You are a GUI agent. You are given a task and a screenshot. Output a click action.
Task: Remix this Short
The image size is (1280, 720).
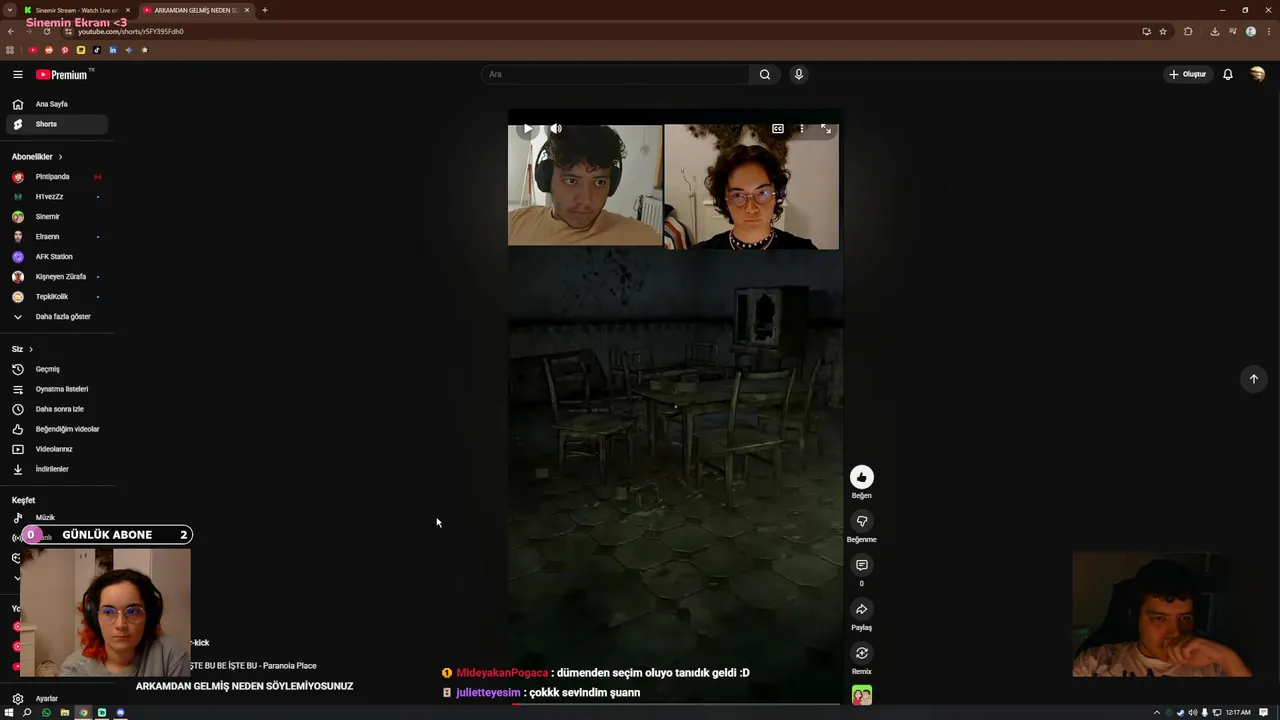pyautogui.click(x=861, y=653)
